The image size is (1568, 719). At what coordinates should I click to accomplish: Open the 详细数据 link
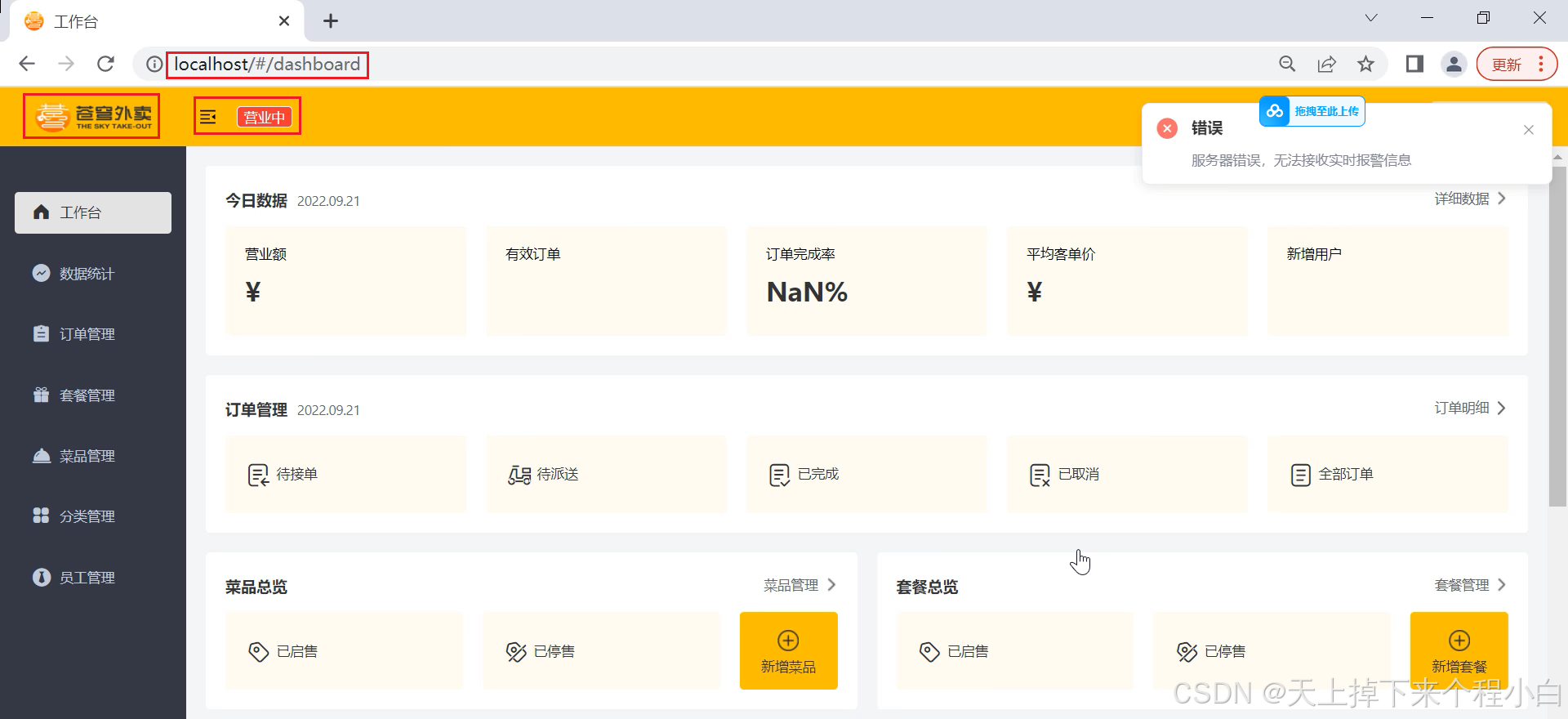pyautogui.click(x=1462, y=199)
